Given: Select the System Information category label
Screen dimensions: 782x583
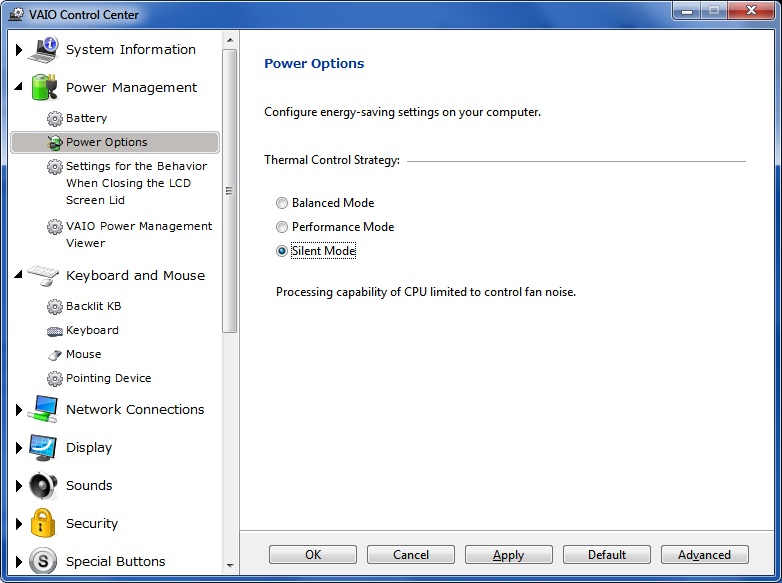Looking at the screenshot, I should tap(131, 49).
